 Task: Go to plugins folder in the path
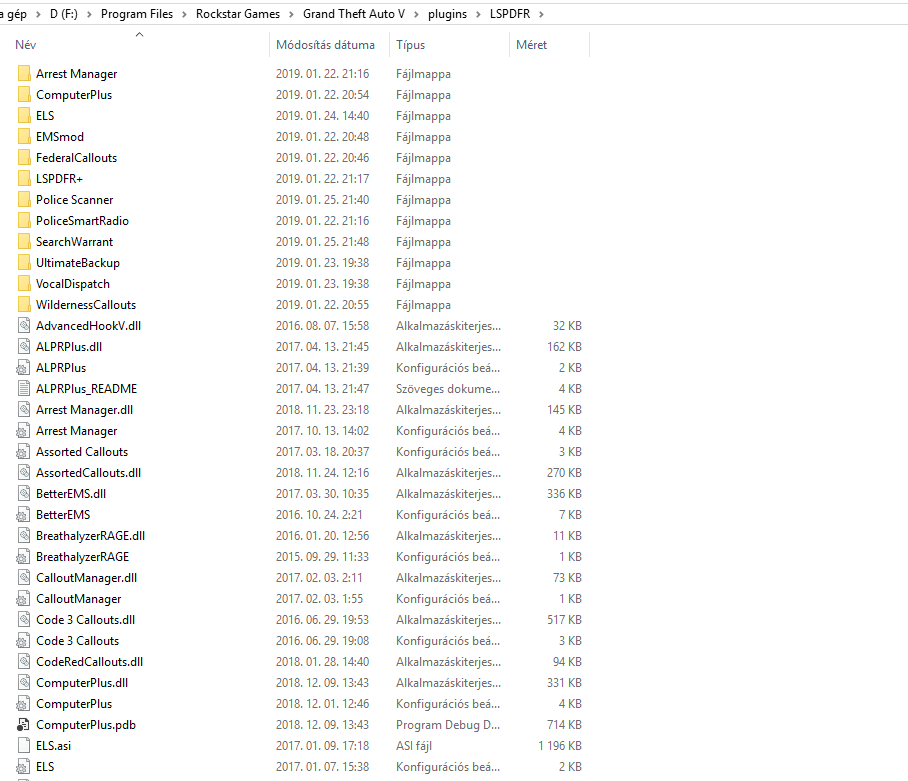point(447,14)
